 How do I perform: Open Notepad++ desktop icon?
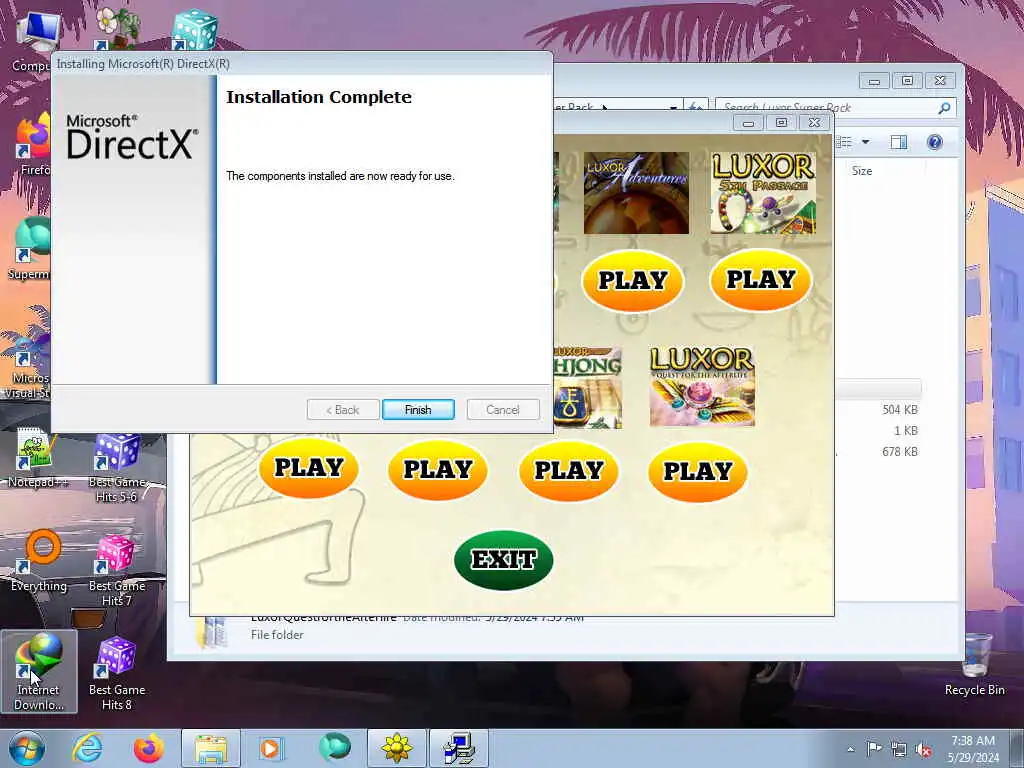tap(38, 457)
